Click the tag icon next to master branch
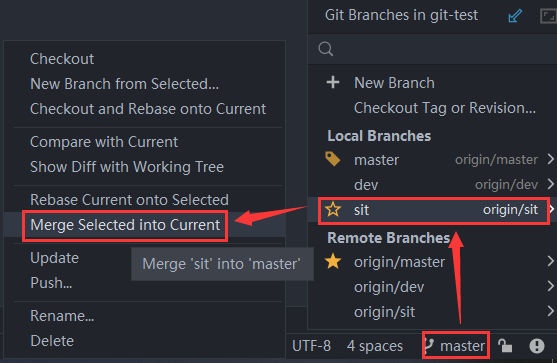This screenshot has width=557, height=363. click(332, 159)
